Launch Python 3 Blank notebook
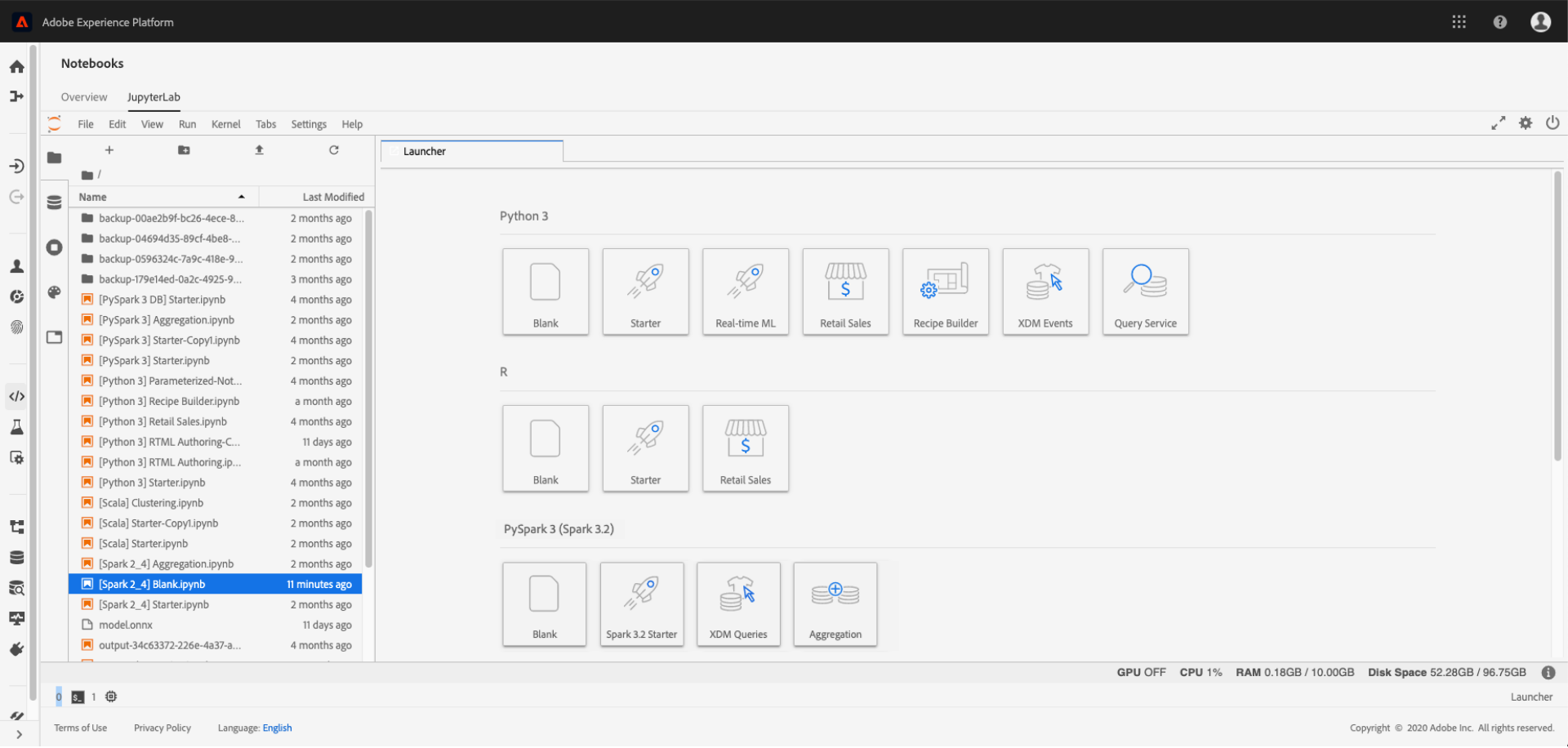This screenshot has width=1568, height=748. [x=546, y=292]
